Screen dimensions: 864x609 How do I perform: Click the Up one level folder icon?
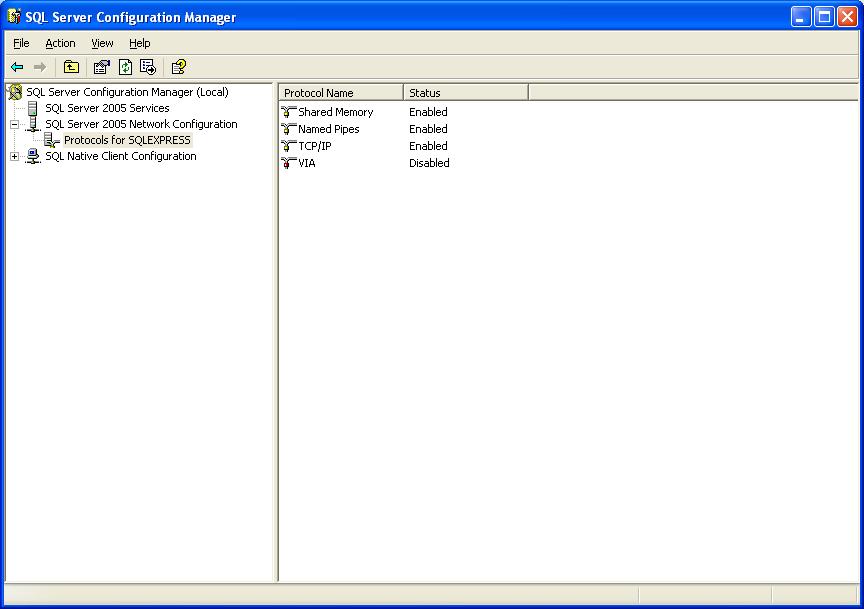click(71, 67)
